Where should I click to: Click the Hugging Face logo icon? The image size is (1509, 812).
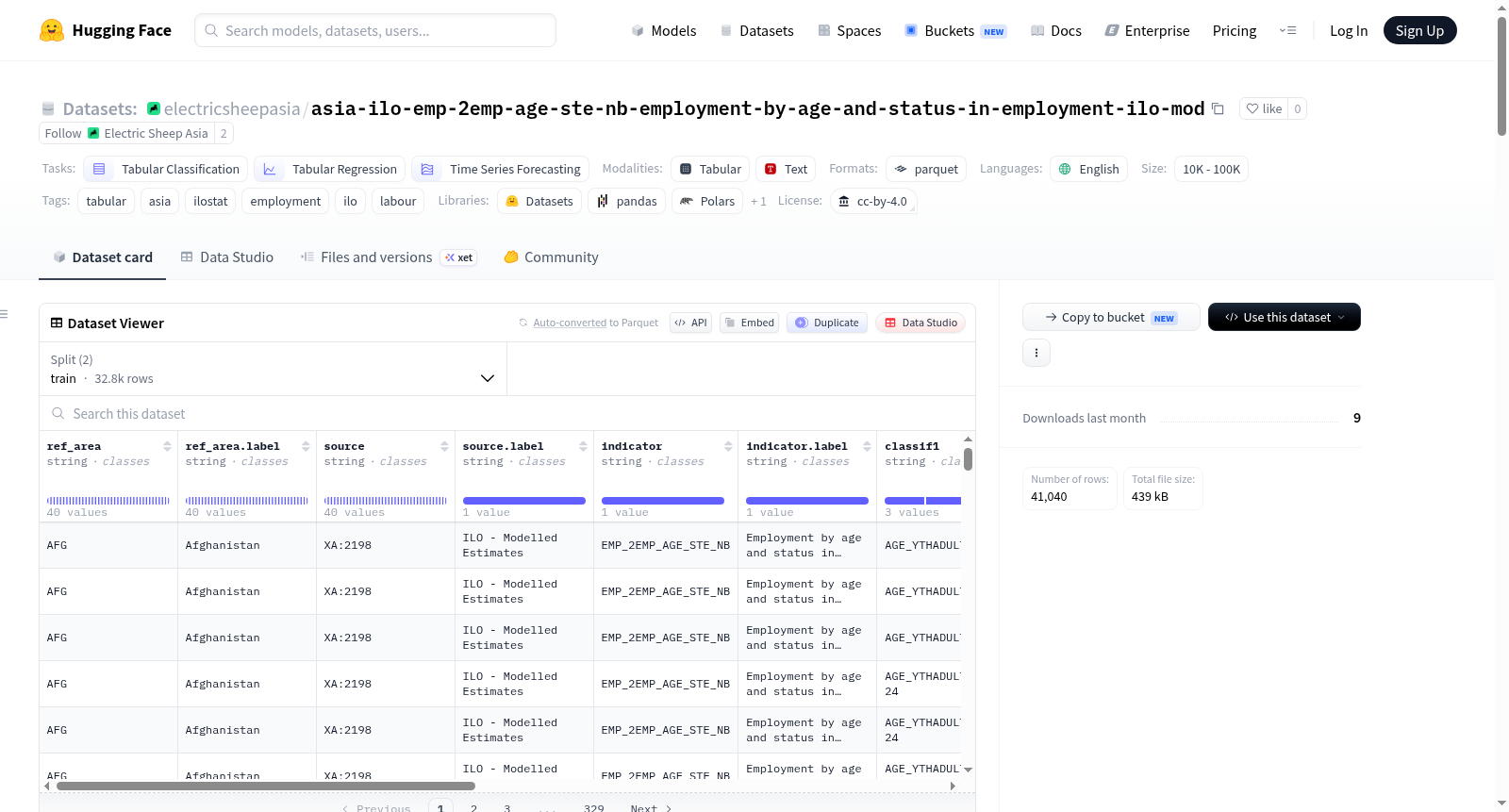(52, 30)
